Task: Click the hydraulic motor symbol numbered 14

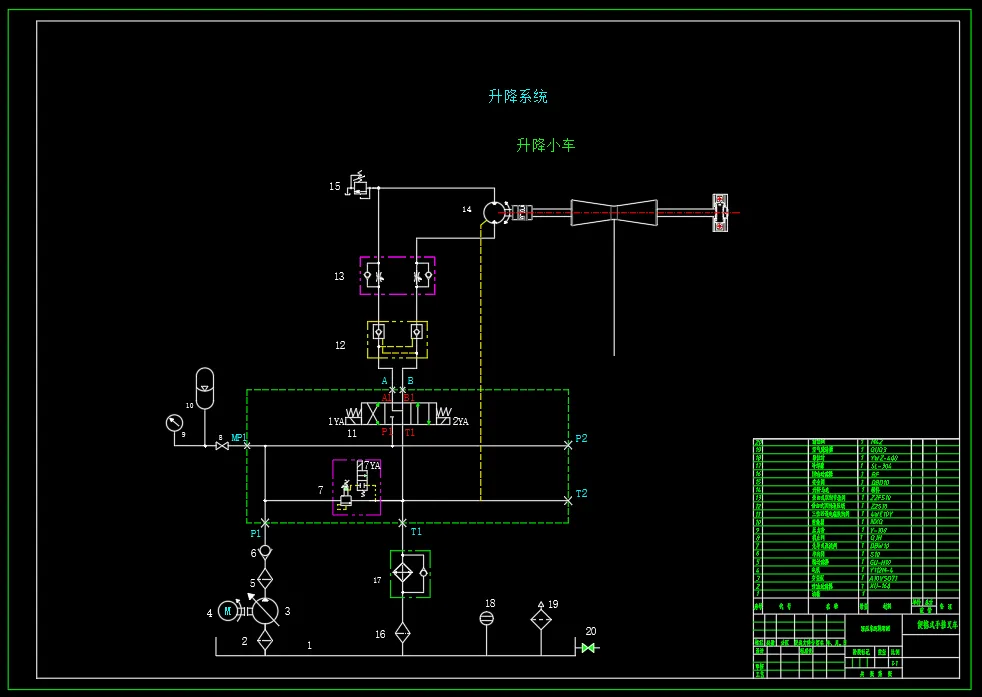Action: tap(494, 212)
